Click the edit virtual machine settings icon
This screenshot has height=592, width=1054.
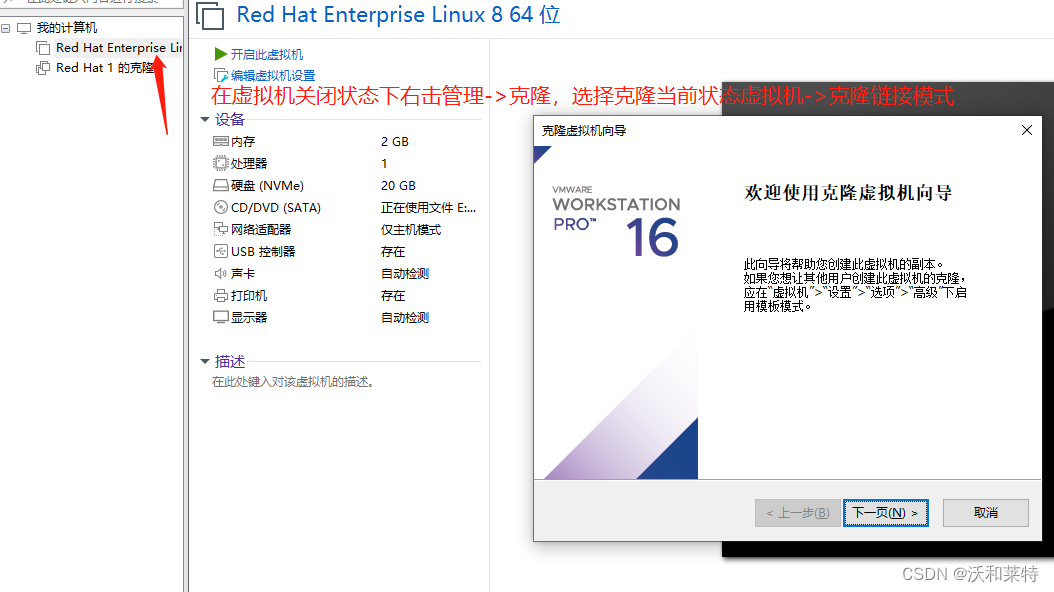pyautogui.click(x=220, y=75)
